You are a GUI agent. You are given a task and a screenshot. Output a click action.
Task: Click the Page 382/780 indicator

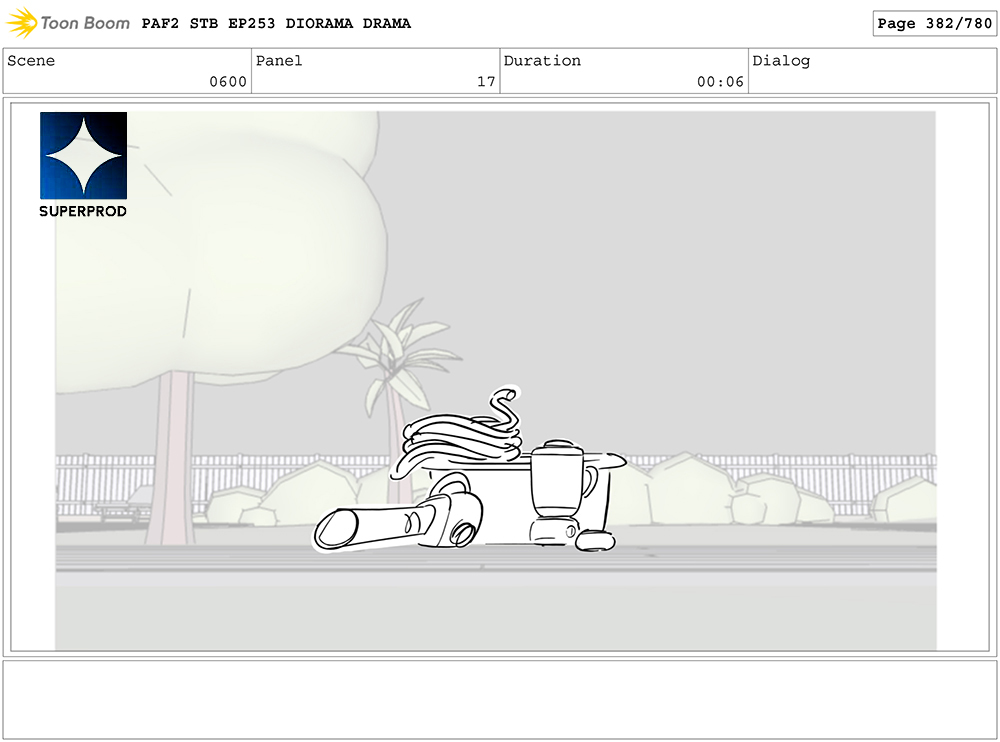pos(934,24)
